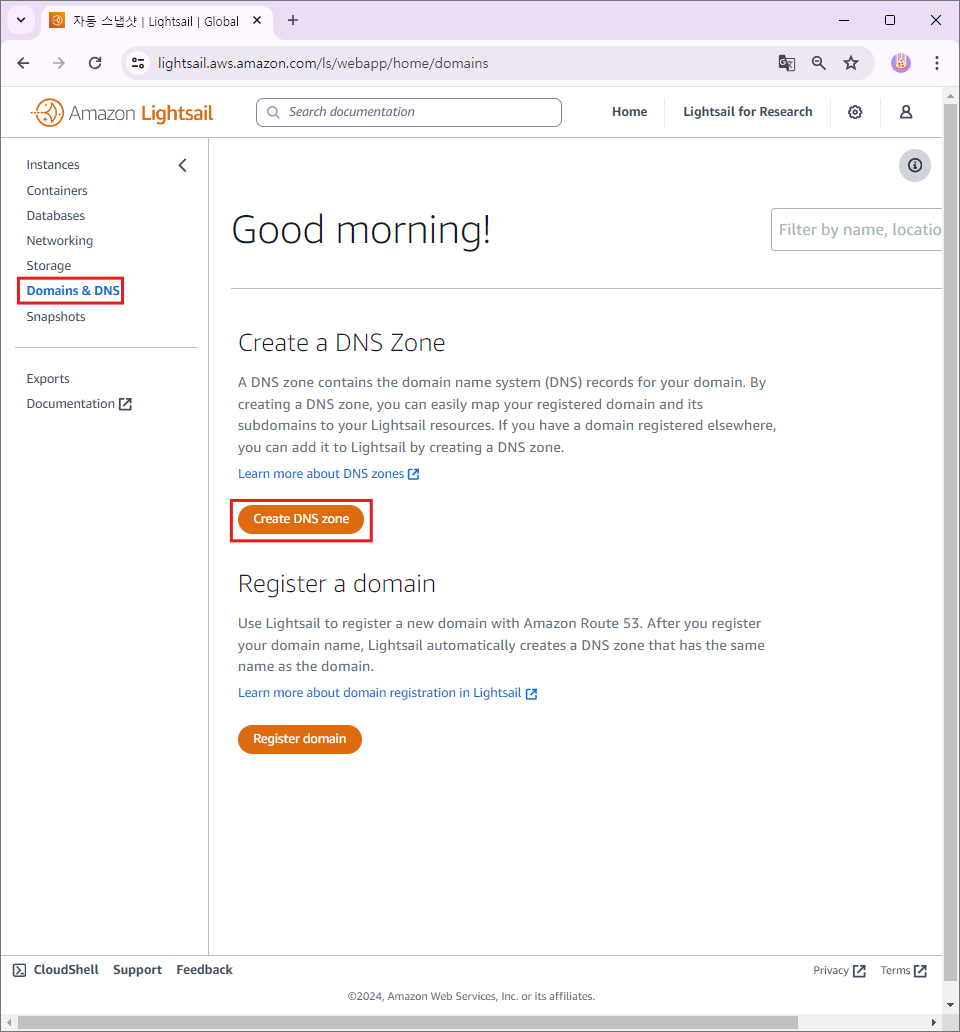Screen dimensions: 960x1032
Task: Click the Register domain button
Action: click(x=299, y=739)
